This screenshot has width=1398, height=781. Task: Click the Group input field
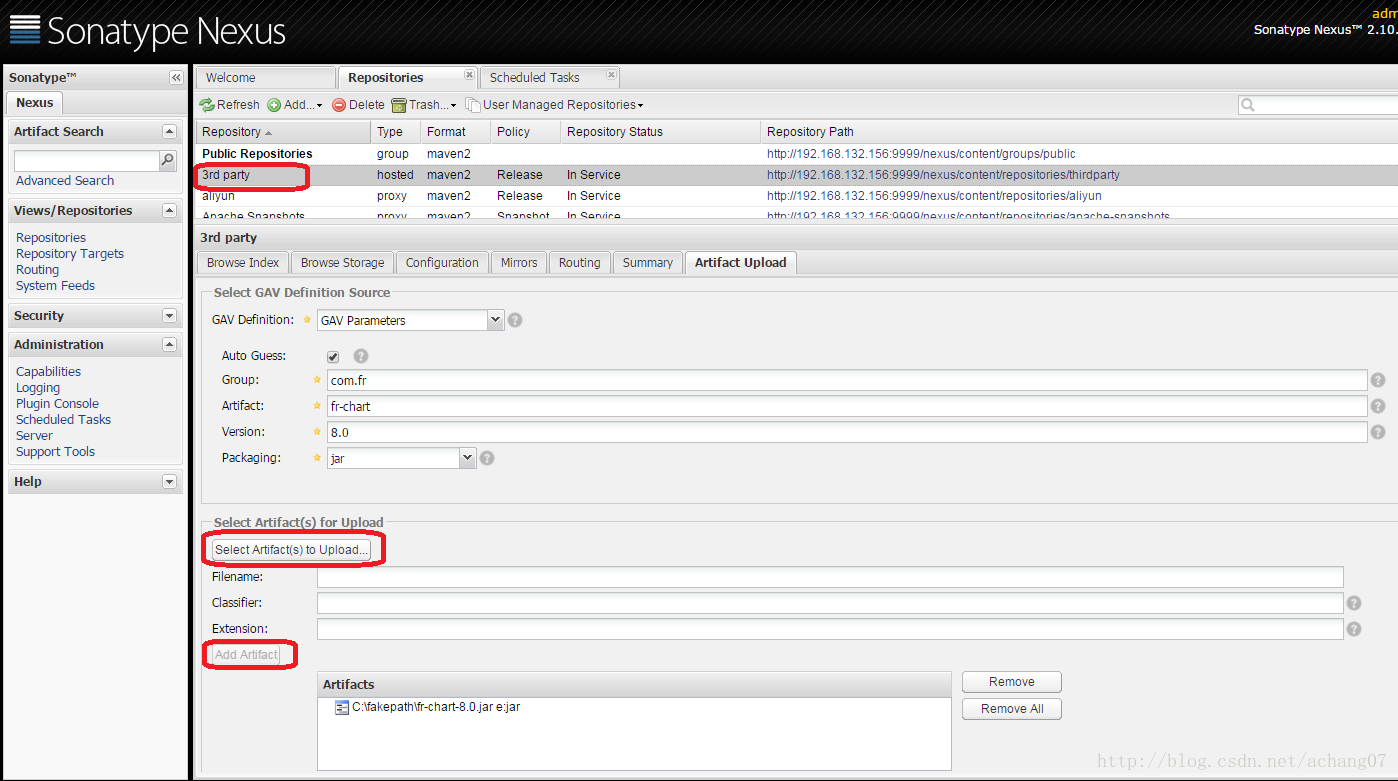point(846,380)
